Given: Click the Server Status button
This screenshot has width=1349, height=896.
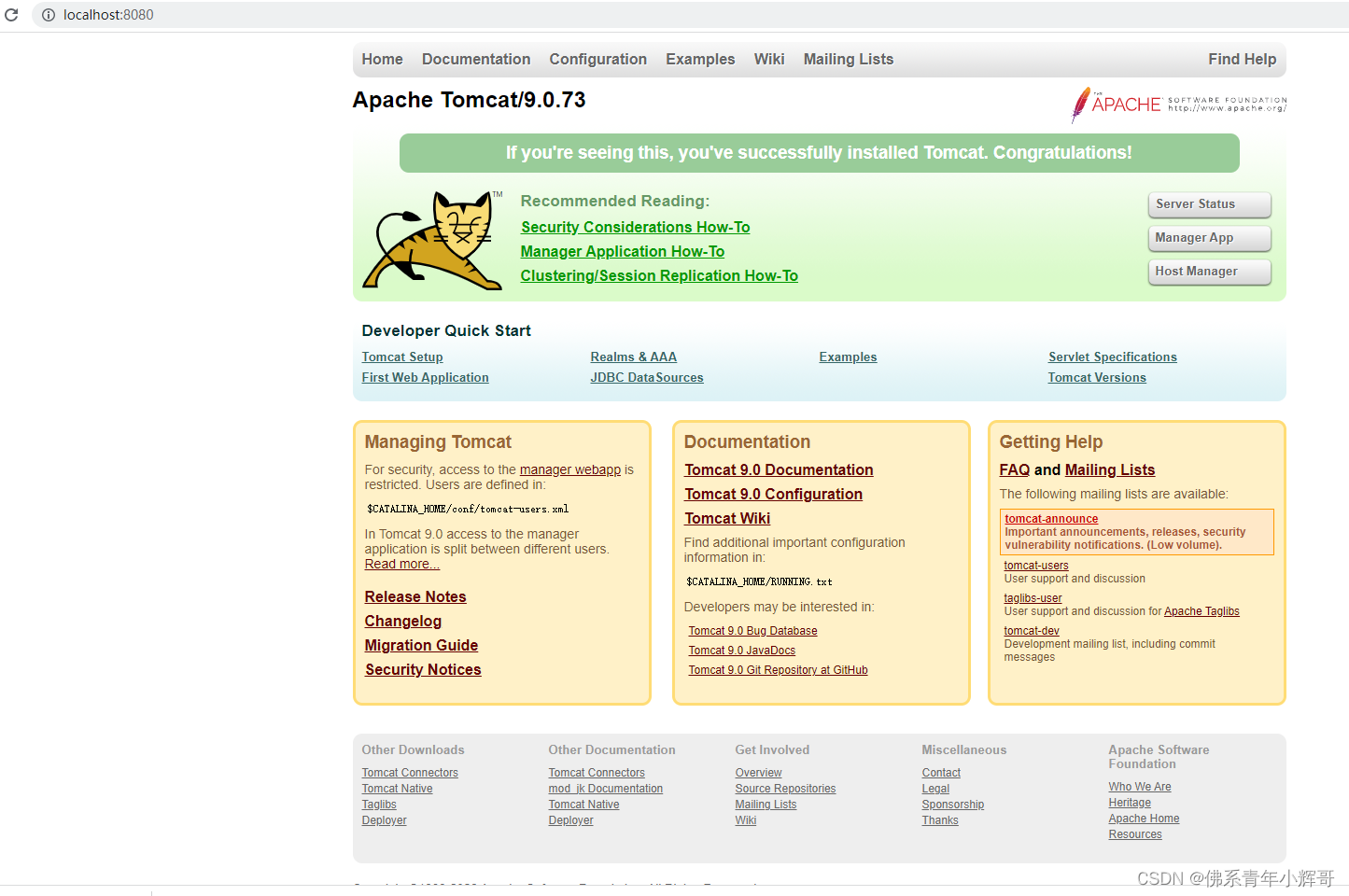Looking at the screenshot, I should pos(1209,204).
